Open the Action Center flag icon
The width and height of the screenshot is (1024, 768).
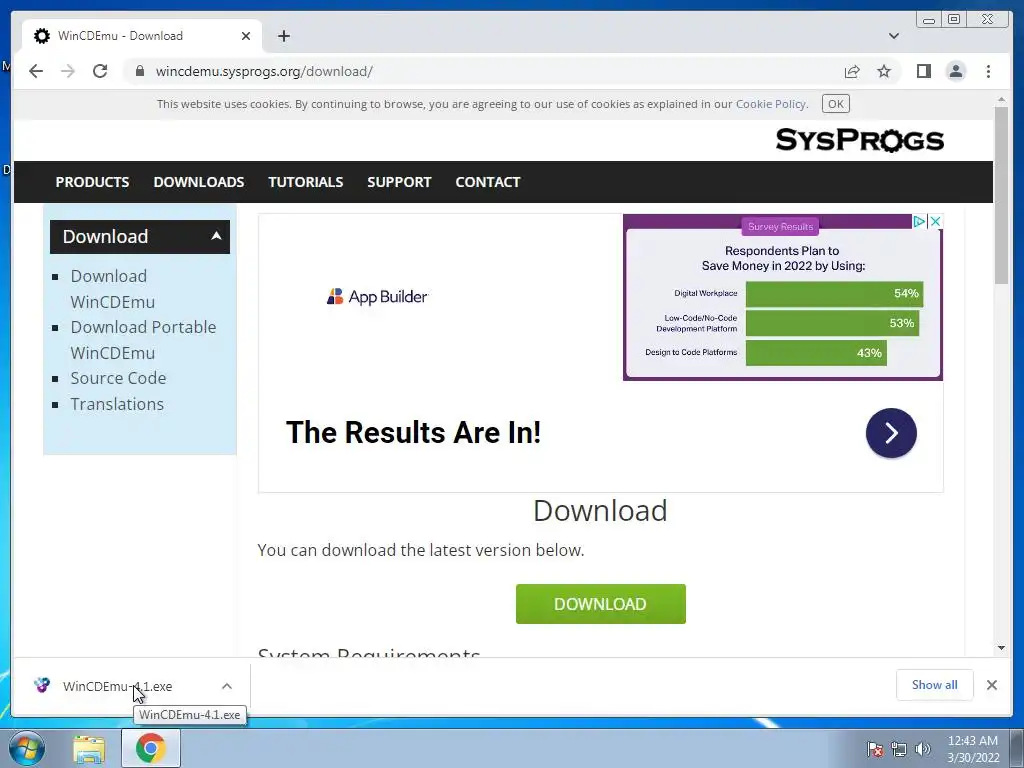(x=875, y=749)
